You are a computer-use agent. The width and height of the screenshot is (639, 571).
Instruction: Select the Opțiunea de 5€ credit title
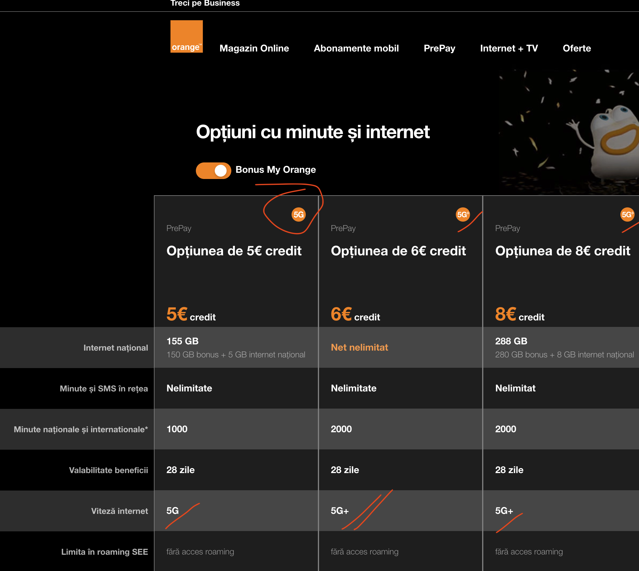pyautogui.click(x=234, y=251)
